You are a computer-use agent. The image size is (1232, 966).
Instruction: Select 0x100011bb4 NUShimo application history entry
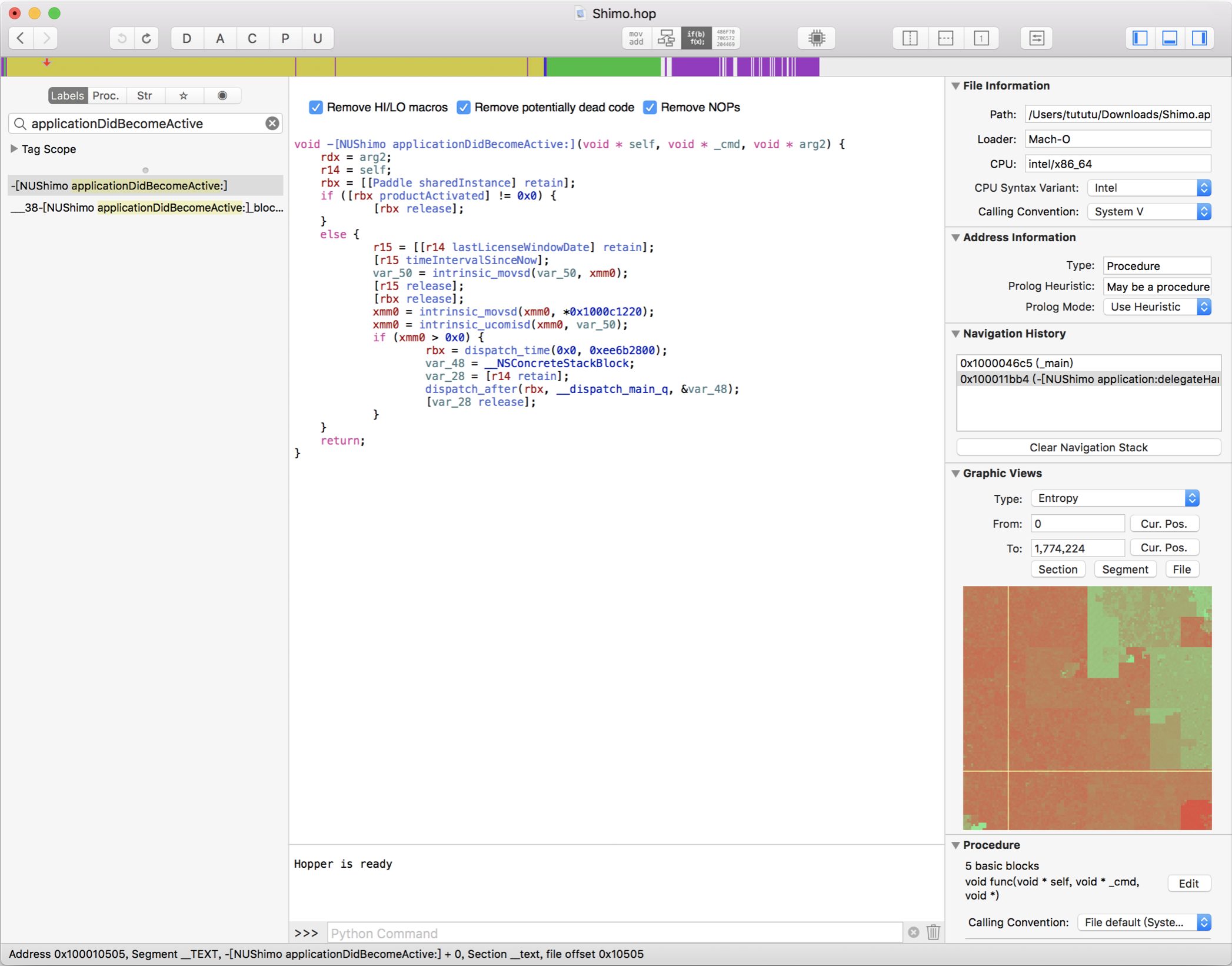(1088, 379)
